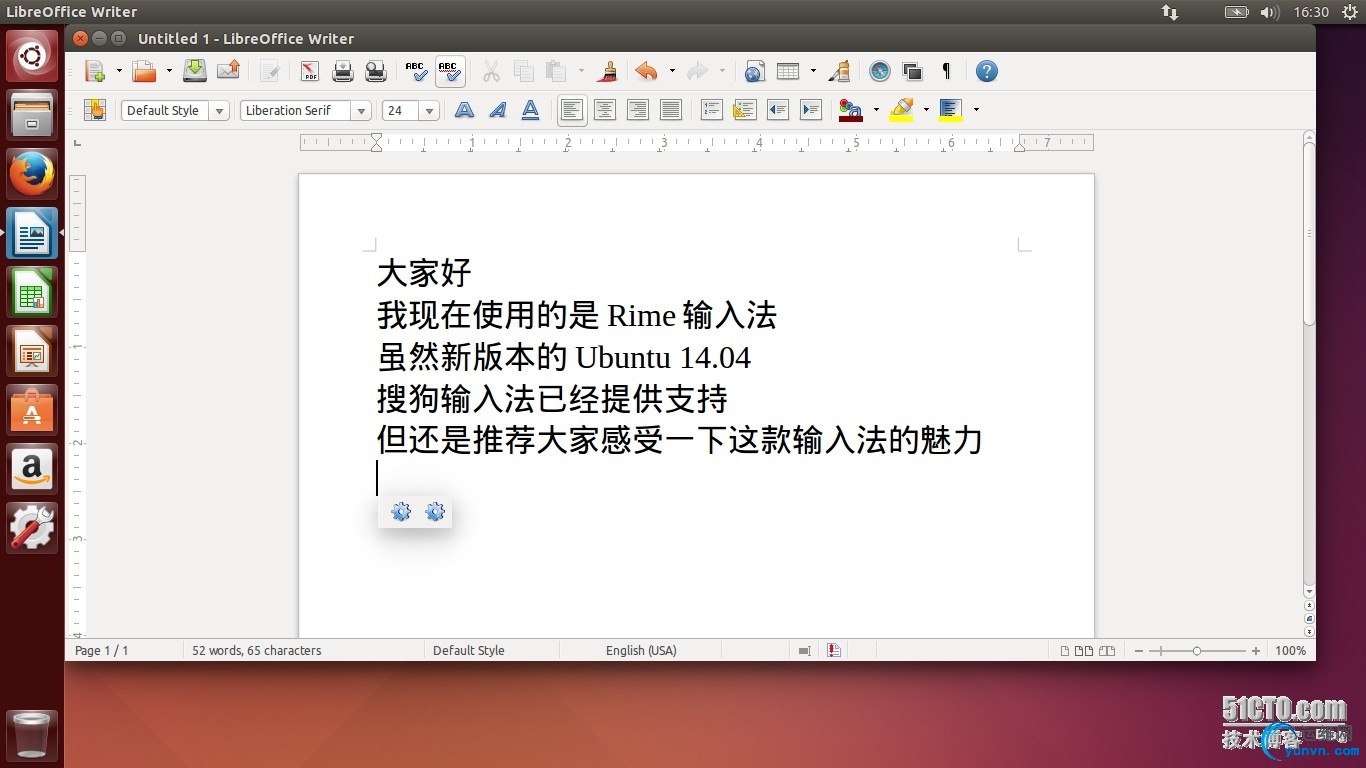Screen dimensions: 1366x768
Task: Open LibreOffice Calc from the launcher
Action: tap(32, 292)
